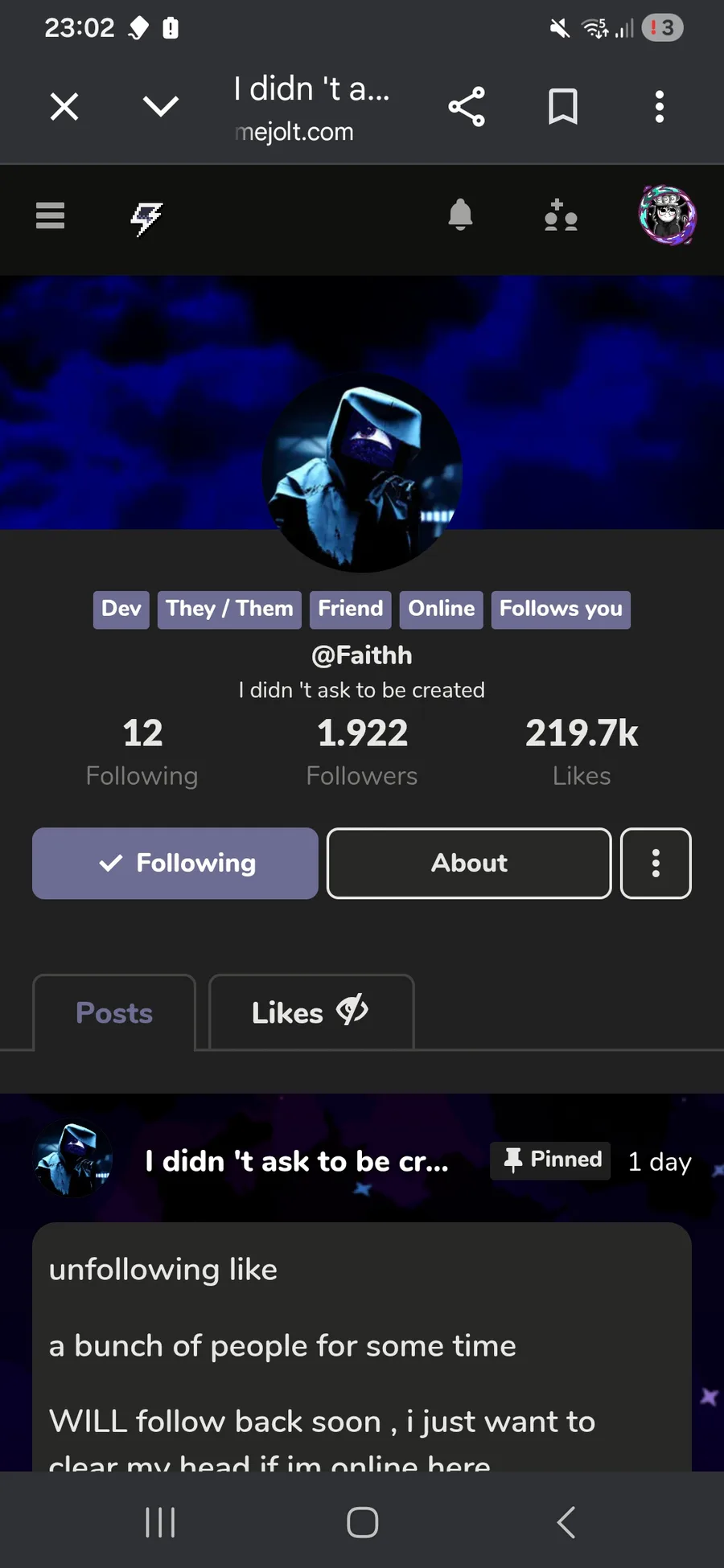Tap the Android back navigation button
Image resolution: width=724 pixels, height=1568 pixels.
click(566, 1522)
